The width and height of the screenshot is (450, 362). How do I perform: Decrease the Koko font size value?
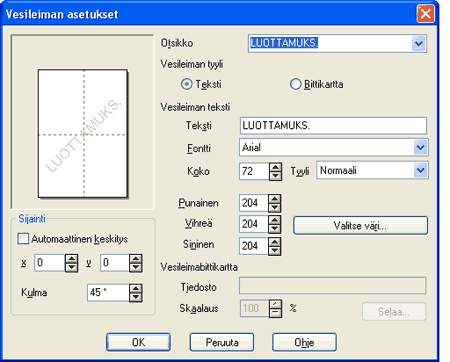tap(275, 176)
